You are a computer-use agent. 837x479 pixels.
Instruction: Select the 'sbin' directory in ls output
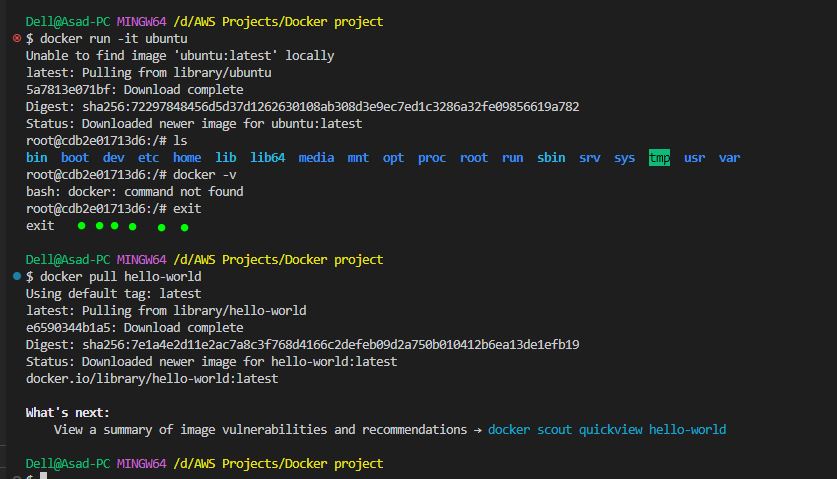551,158
